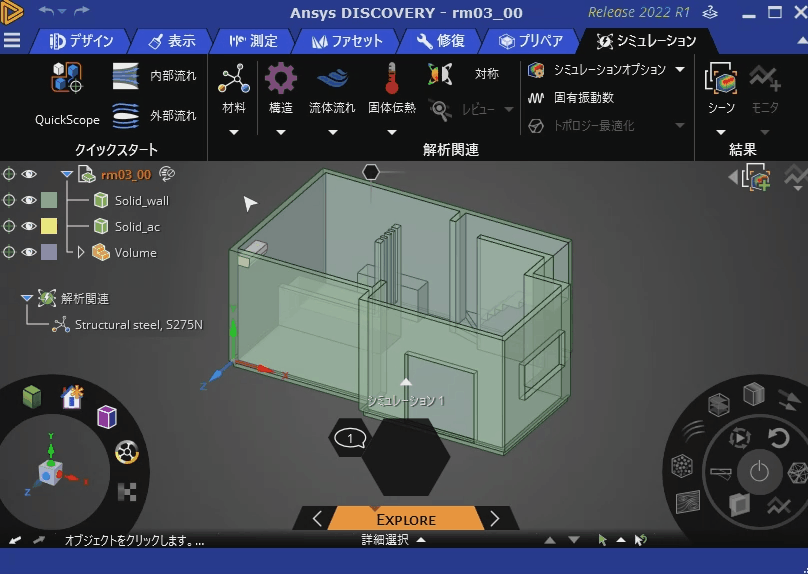Toggle visibility eye for Volume
The width and height of the screenshot is (808, 574).
click(29, 252)
